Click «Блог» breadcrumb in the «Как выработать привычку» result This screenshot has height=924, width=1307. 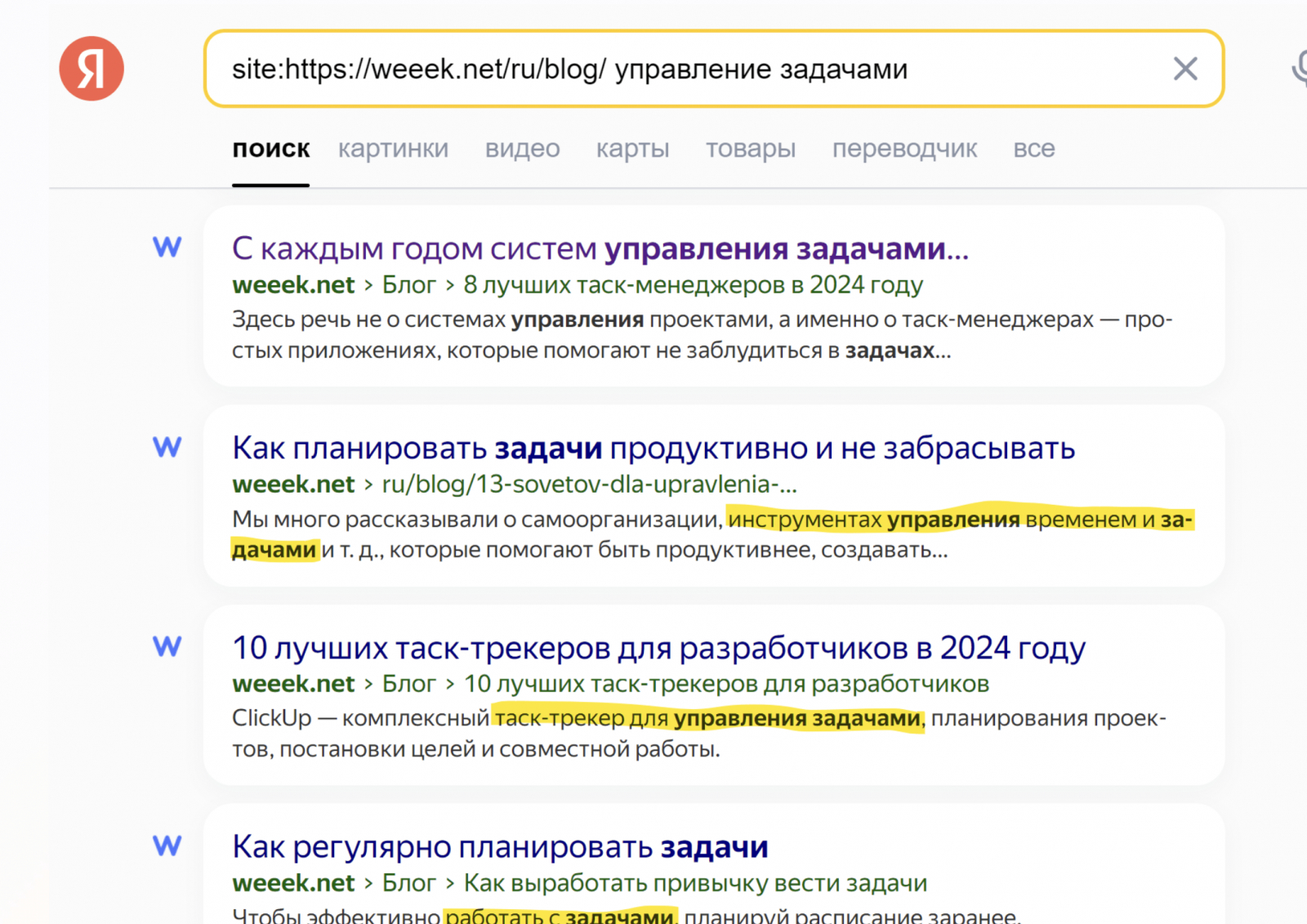tap(409, 882)
